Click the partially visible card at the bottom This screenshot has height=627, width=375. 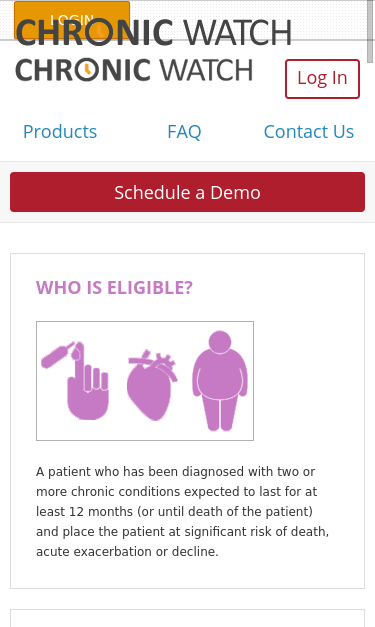pyautogui.click(x=188, y=618)
